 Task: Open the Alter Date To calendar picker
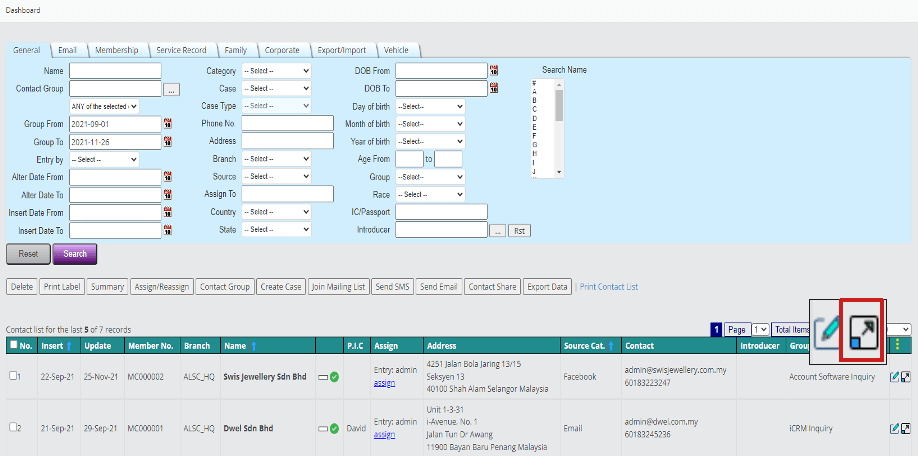click(x=168, y=194)
